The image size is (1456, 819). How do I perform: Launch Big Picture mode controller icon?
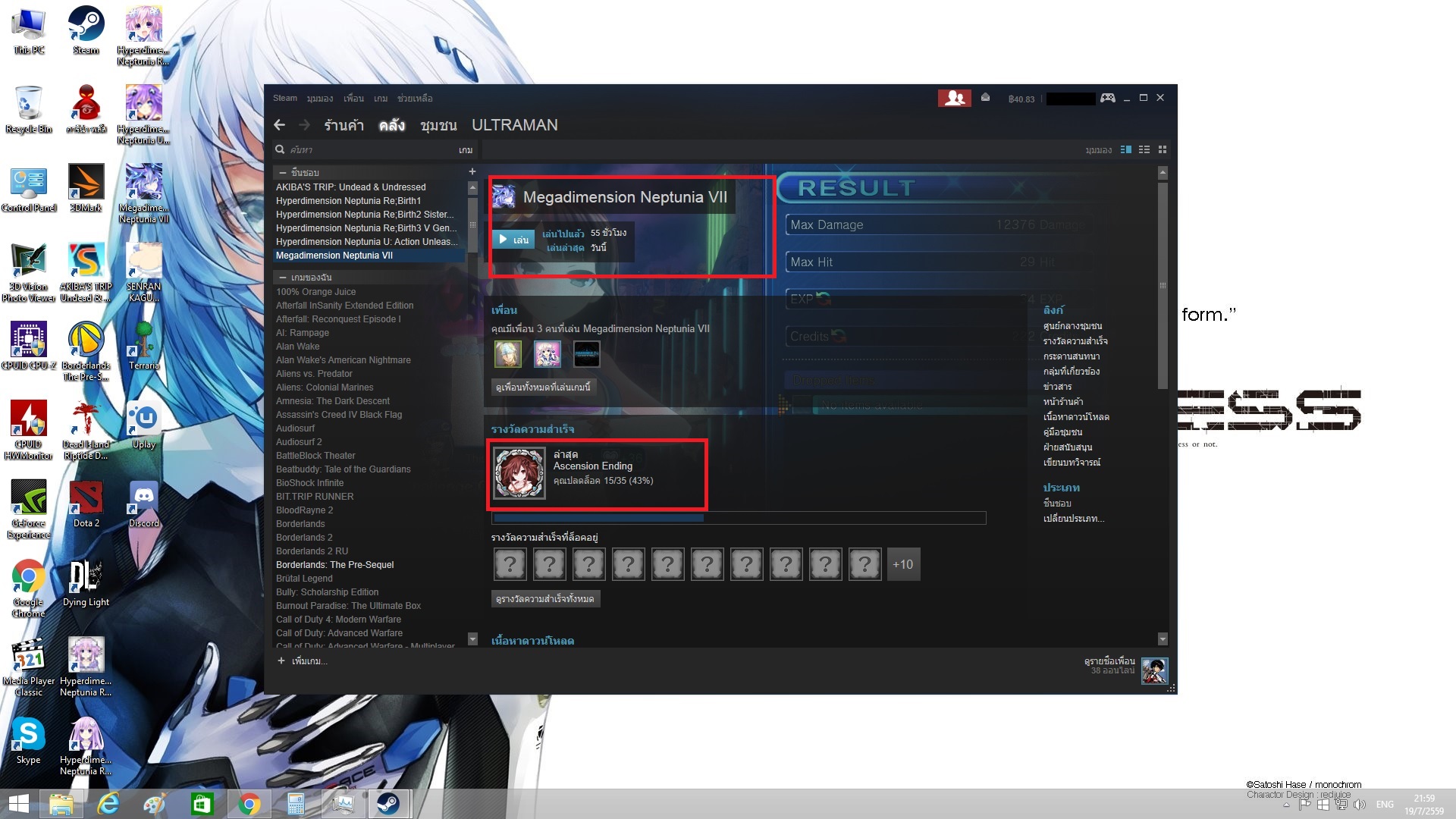coord(1108,98)
